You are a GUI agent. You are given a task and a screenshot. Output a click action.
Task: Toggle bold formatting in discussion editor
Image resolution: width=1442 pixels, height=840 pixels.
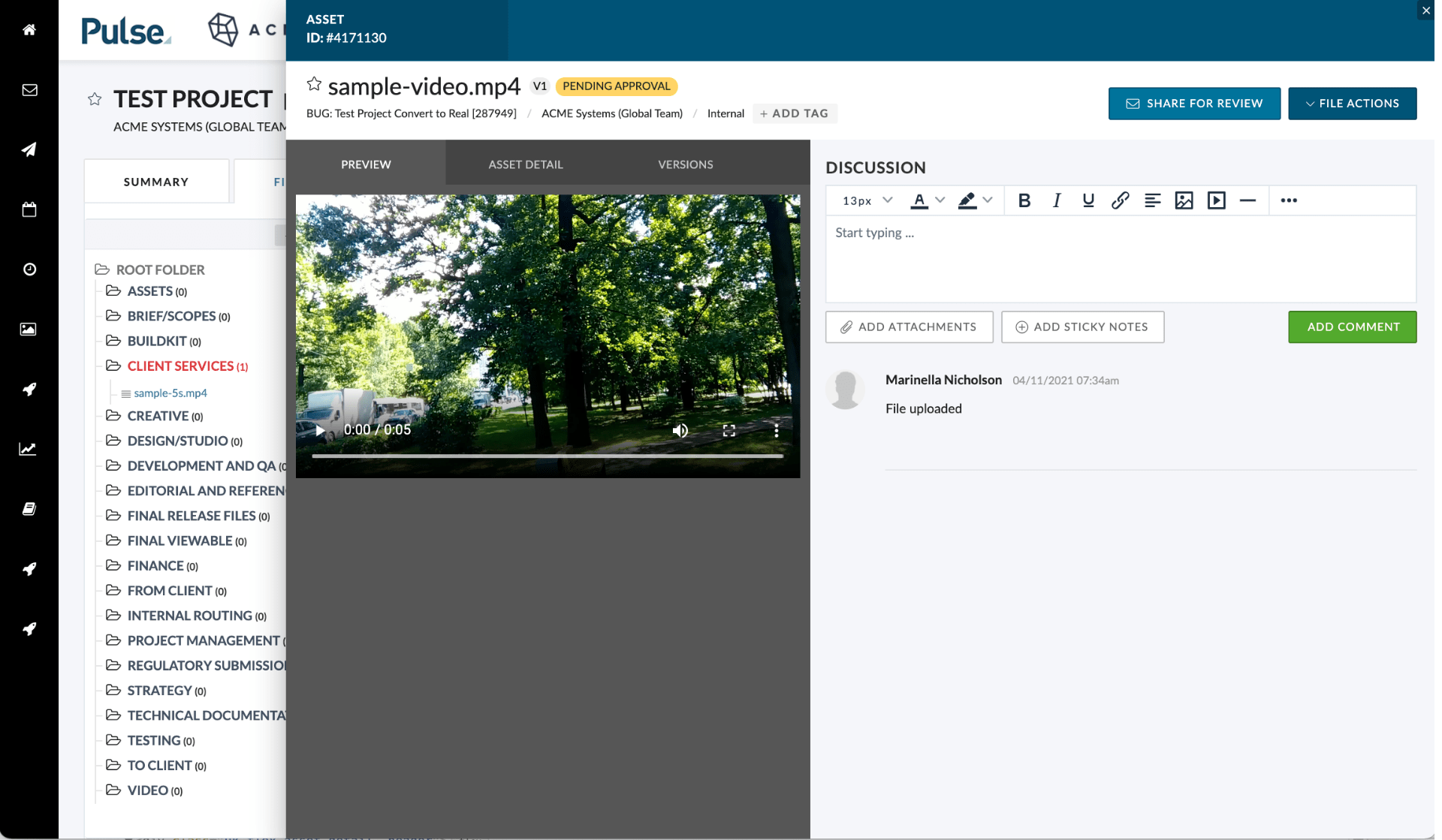coord(1024,200)
